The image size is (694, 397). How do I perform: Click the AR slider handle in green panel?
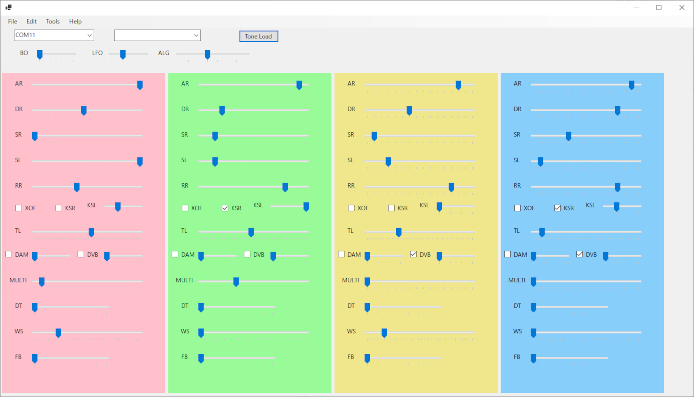click(x=299, y=85)
